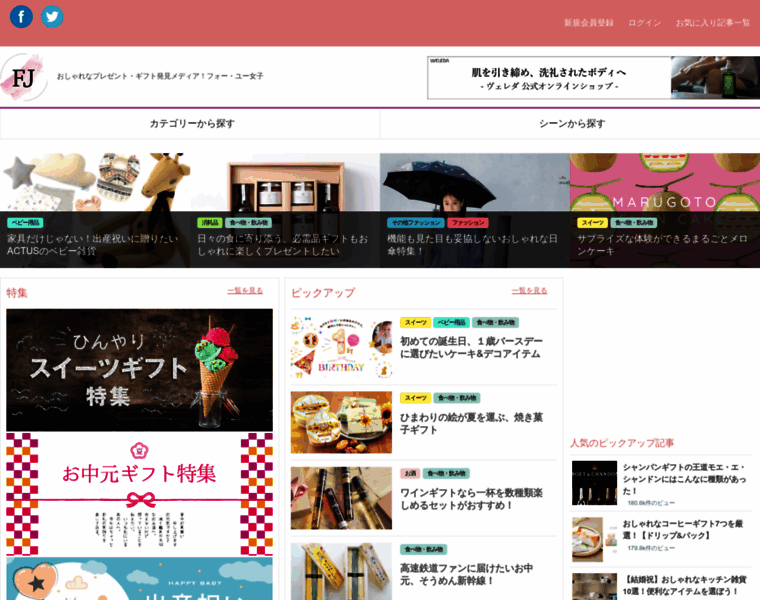Click 食べ物・飲み物 tag on seasoning slide

coord(248,222)
